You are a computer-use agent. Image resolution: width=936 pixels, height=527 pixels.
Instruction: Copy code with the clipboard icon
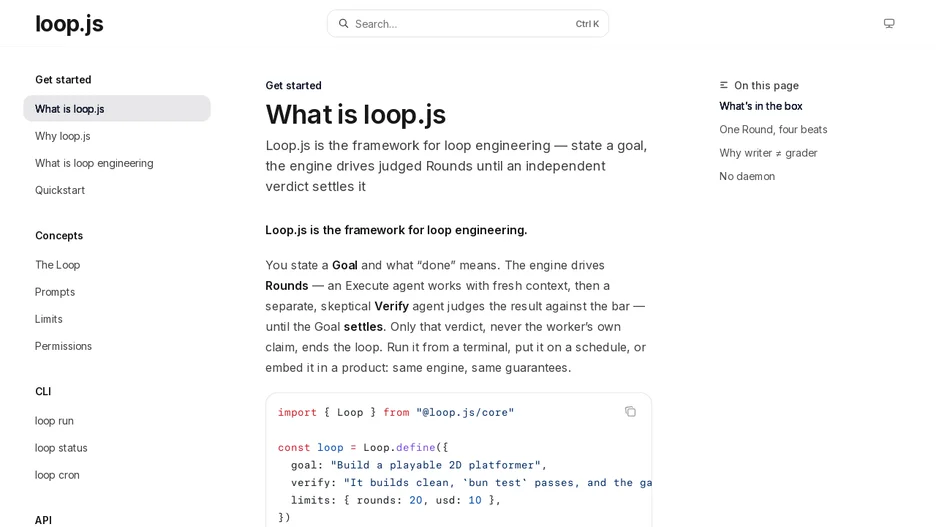(630, 412)
